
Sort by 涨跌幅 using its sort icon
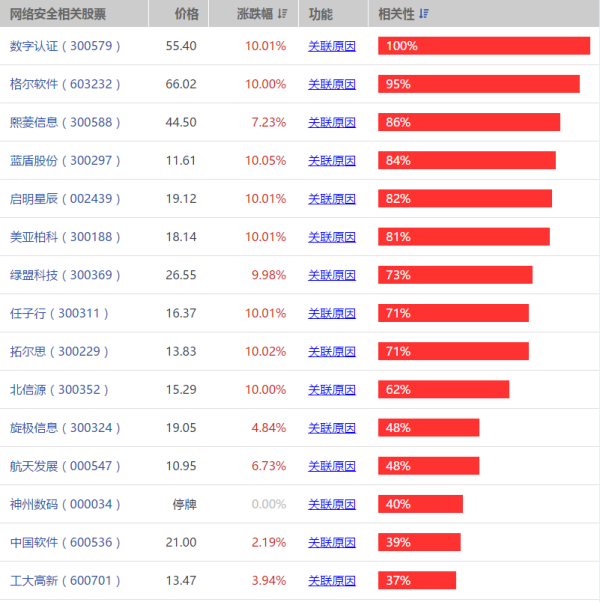pos(283,14)
